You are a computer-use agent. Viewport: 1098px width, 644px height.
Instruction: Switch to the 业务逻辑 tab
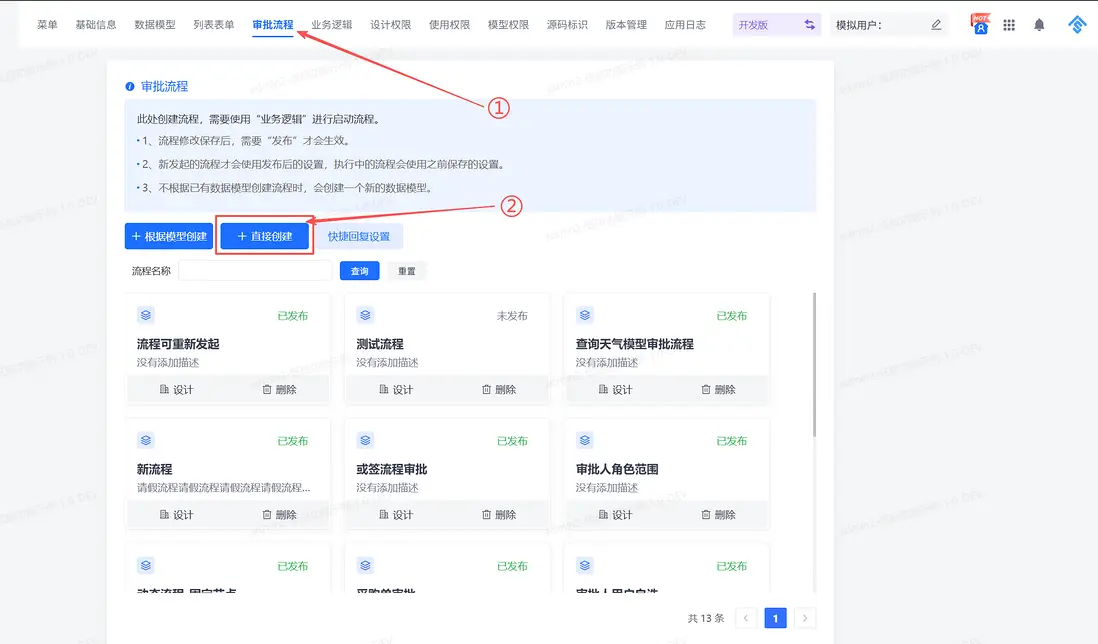[x=331, y=24]
